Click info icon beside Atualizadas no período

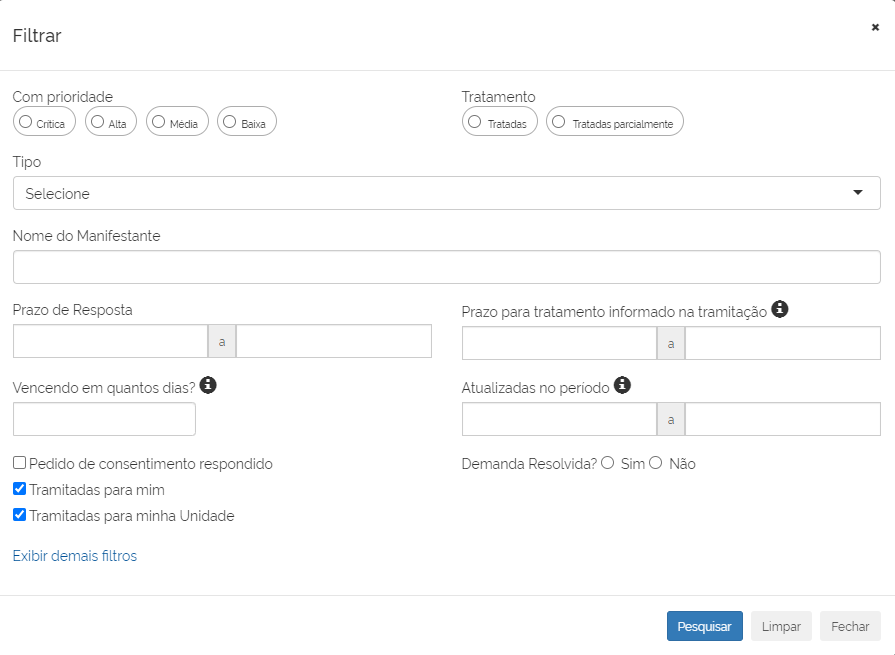622,385
